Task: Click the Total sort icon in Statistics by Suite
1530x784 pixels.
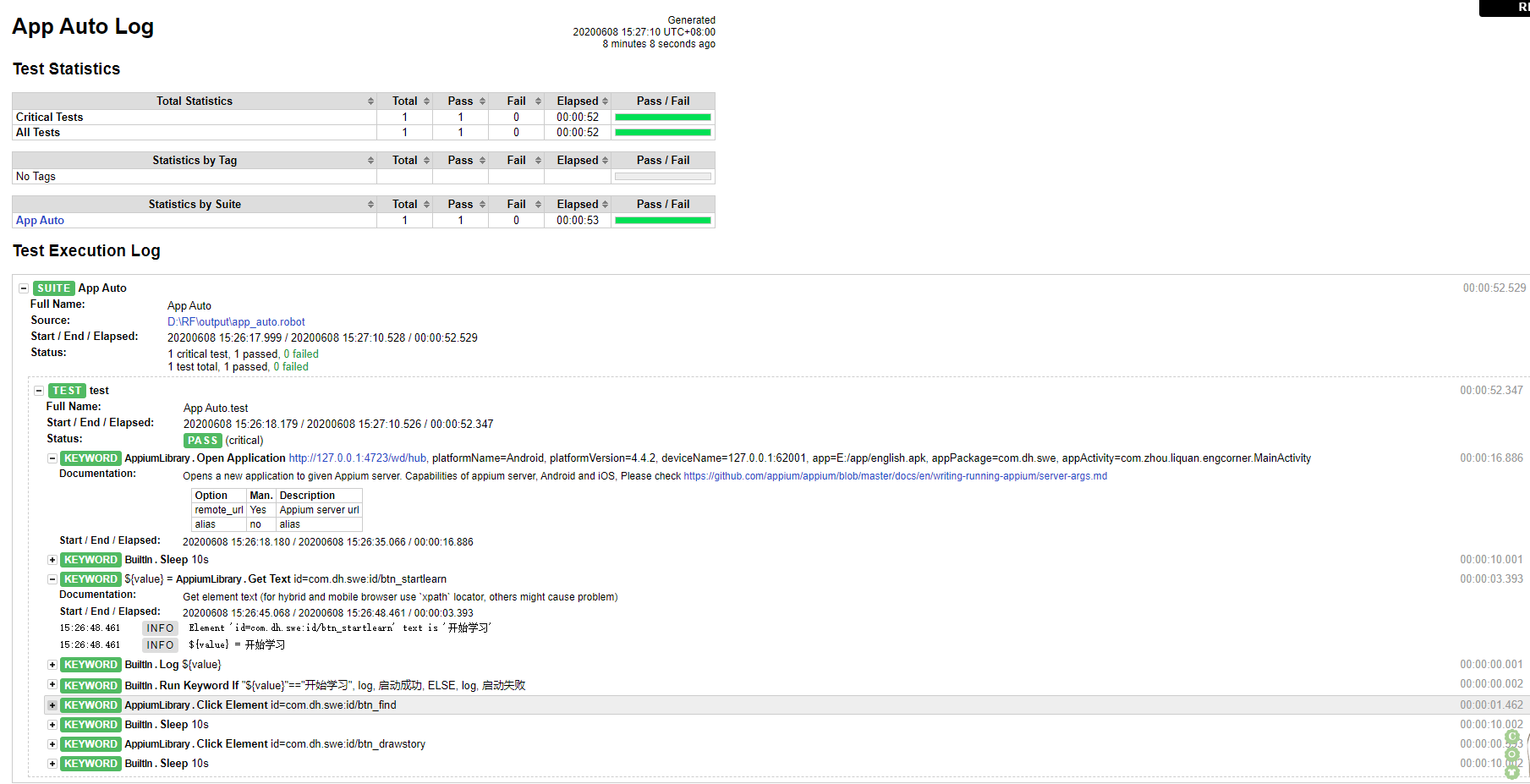Action: click(426, 204)
